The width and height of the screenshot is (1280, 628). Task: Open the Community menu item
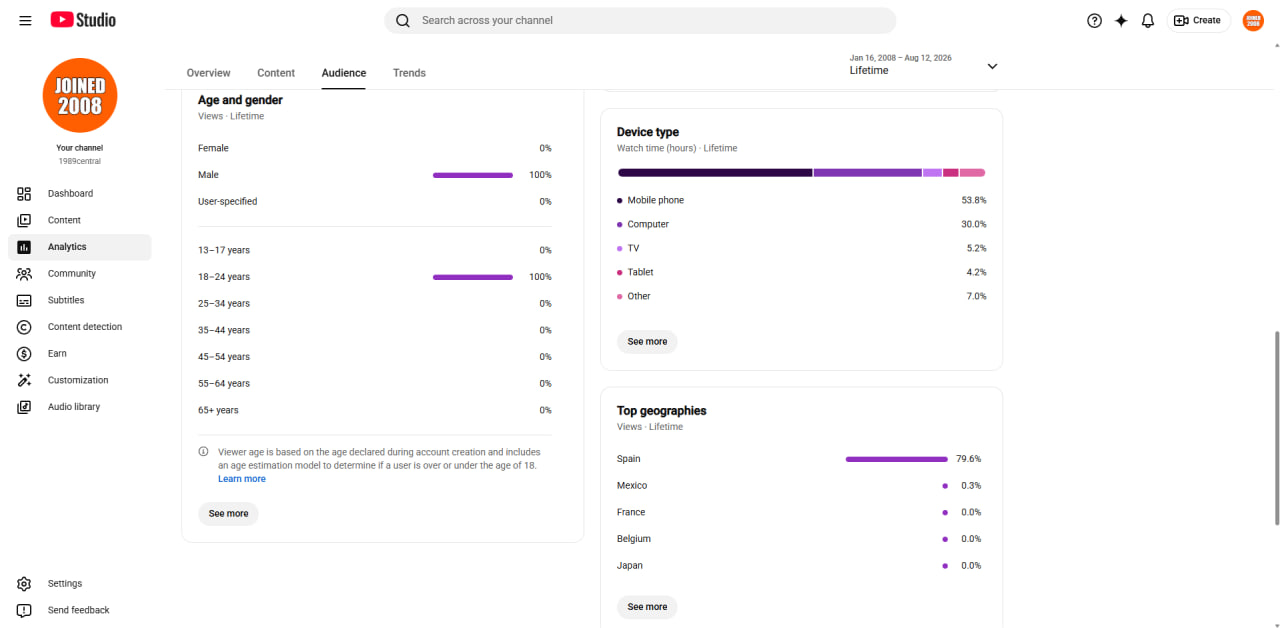pyautogui.click(x=80, y=273)
